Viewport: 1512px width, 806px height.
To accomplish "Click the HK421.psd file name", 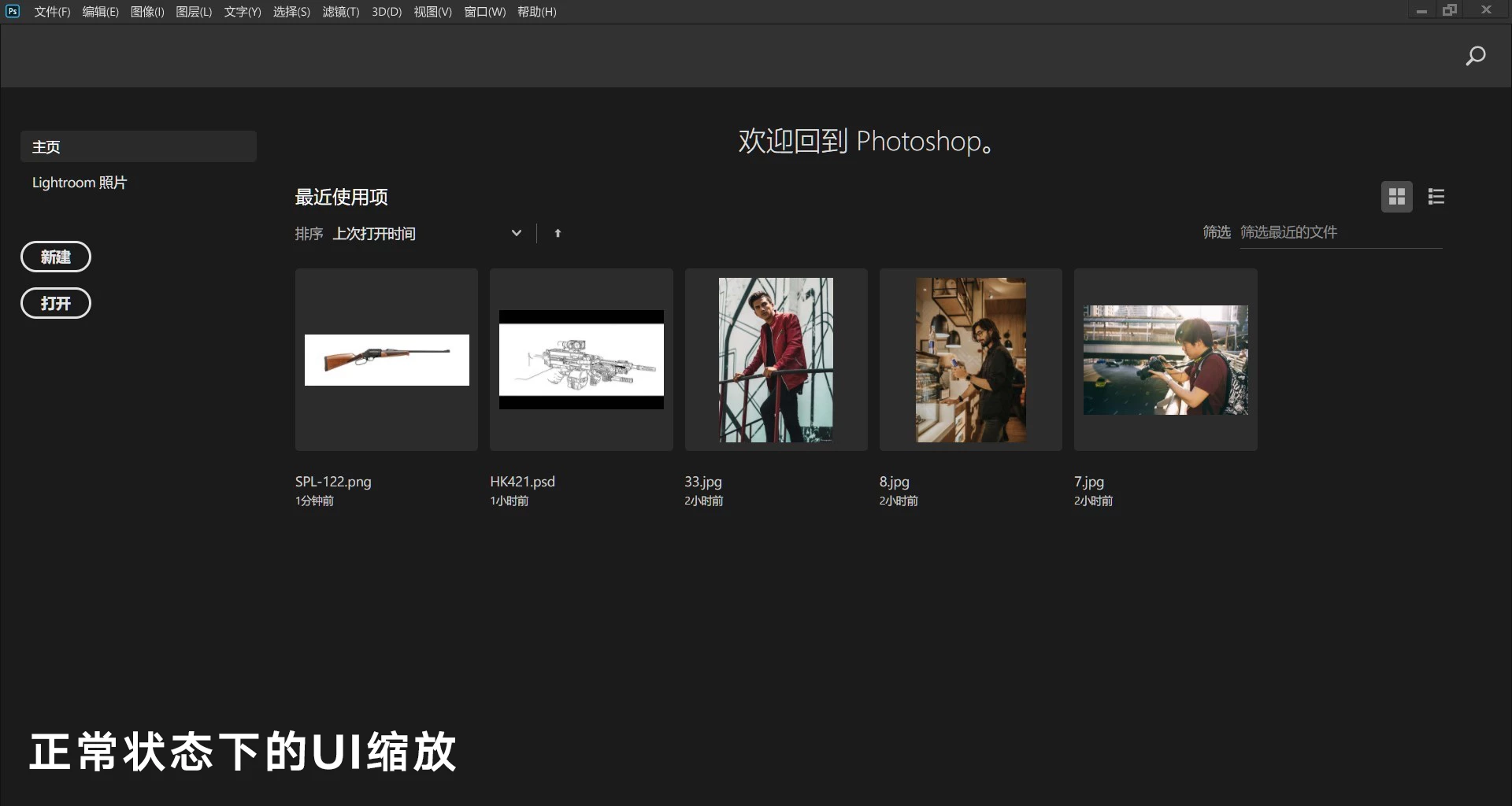I will pos(523,482).
